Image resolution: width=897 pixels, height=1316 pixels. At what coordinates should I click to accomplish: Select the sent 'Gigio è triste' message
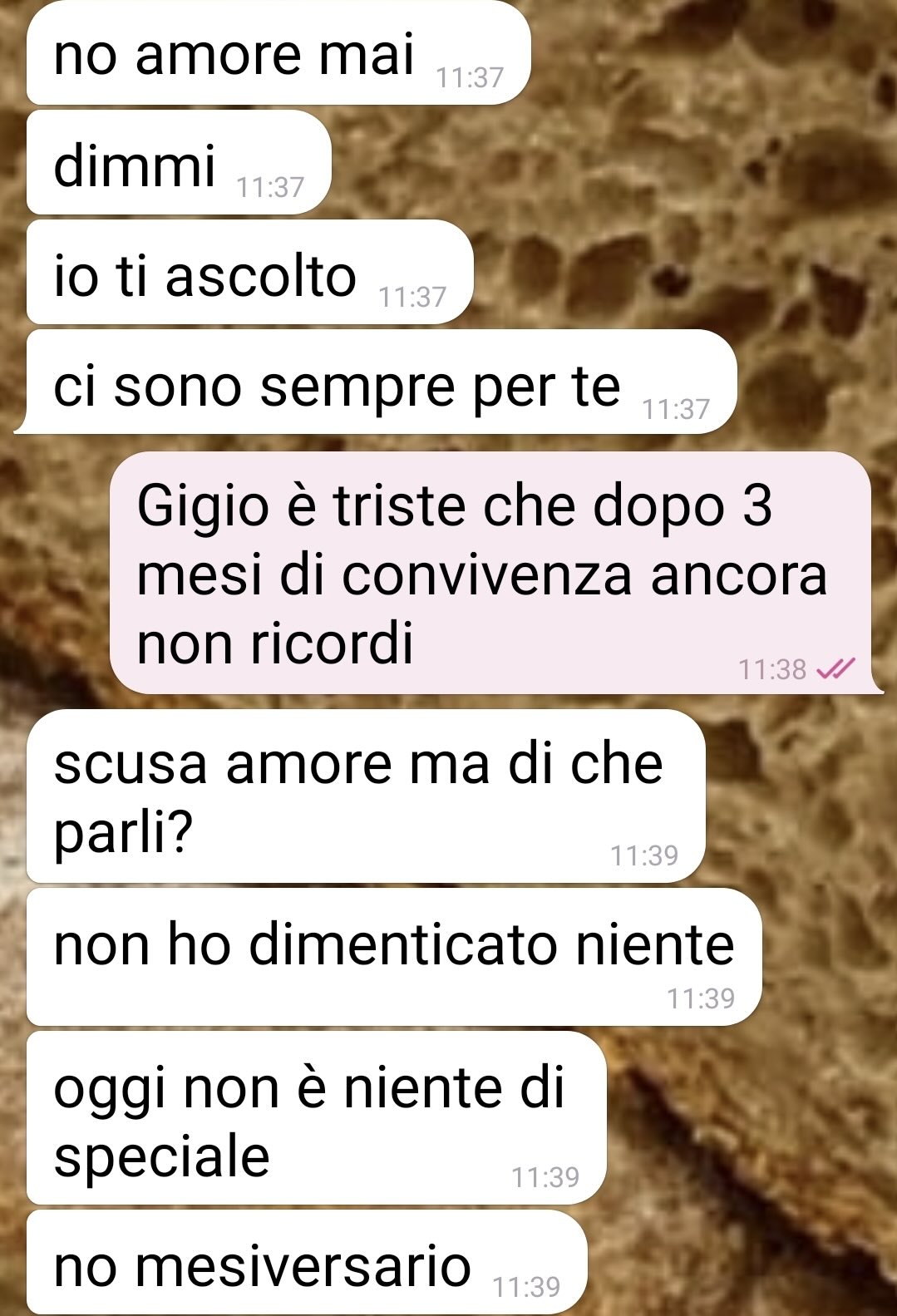490,573
